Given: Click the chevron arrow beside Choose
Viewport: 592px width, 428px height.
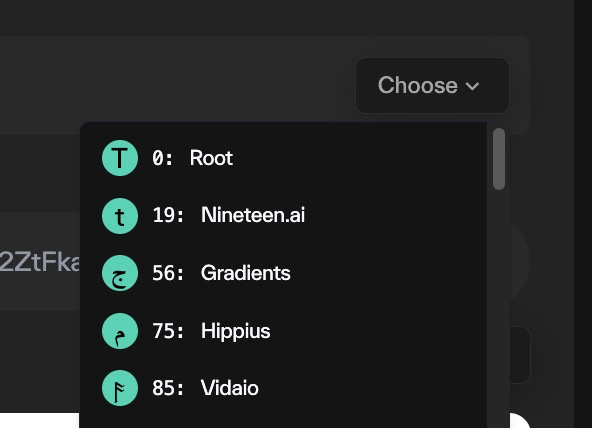Looking at the screenshot, I should [472, 86].
